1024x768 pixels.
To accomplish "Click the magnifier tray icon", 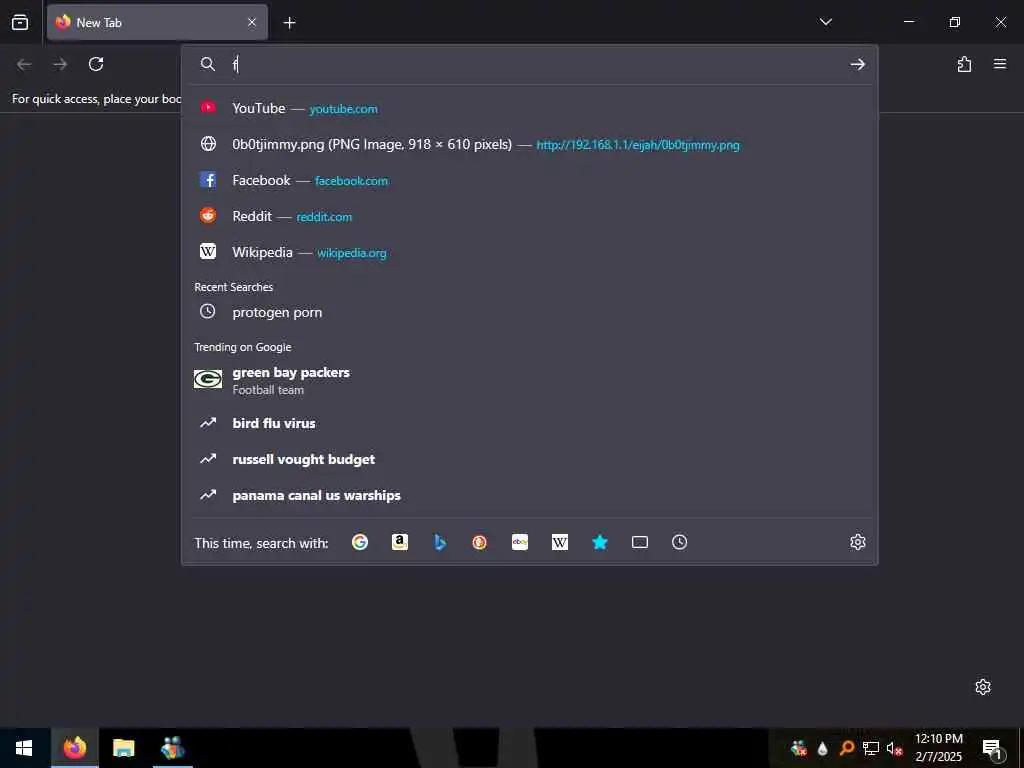I will (846, 748).
